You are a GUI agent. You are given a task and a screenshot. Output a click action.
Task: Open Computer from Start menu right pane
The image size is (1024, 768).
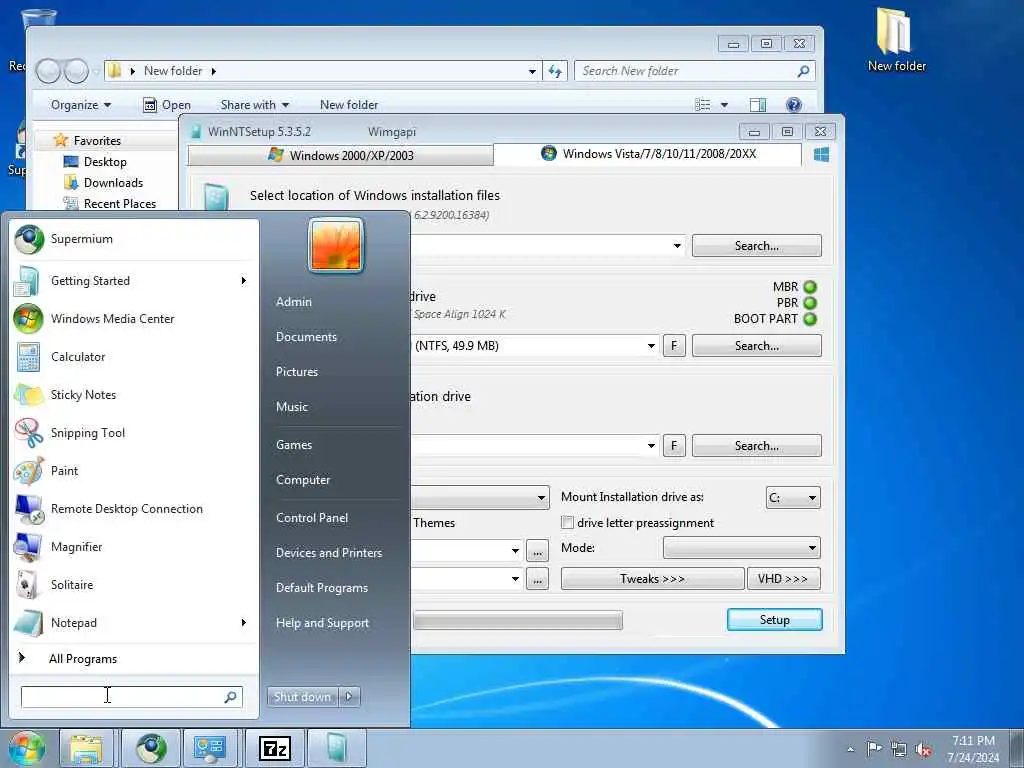pos(303,480)
